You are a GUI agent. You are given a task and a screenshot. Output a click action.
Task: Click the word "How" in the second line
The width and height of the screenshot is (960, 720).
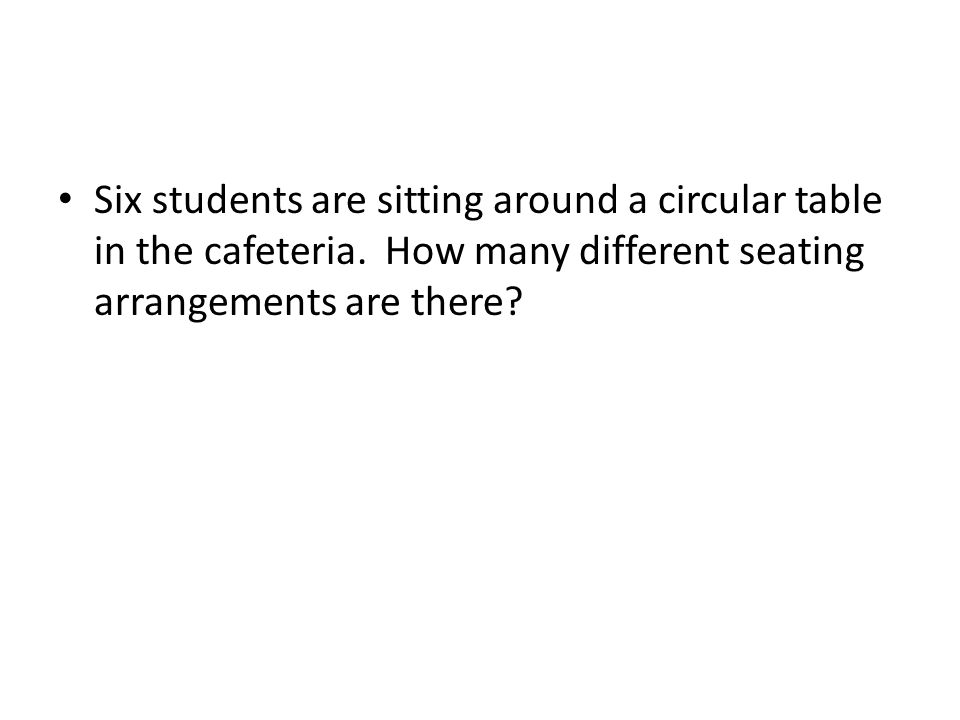tap(425, 251)
